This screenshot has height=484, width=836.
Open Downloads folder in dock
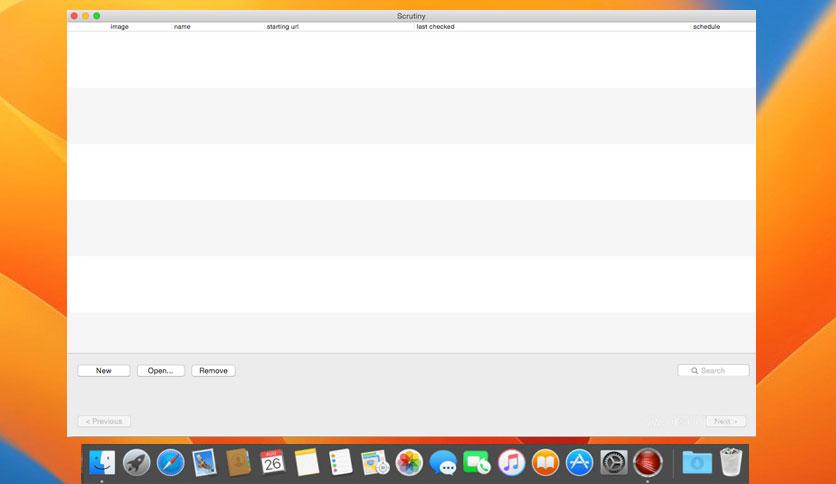click(x=697, y=462)
